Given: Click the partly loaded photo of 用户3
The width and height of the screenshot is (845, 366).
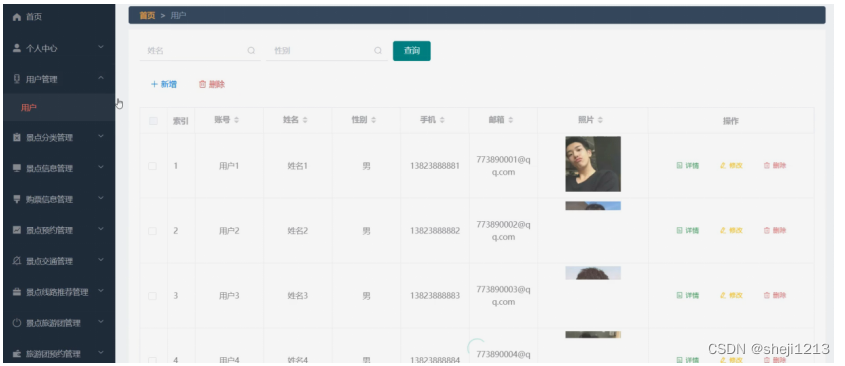Looking at the screenshot, I should [x=593, y=273].
